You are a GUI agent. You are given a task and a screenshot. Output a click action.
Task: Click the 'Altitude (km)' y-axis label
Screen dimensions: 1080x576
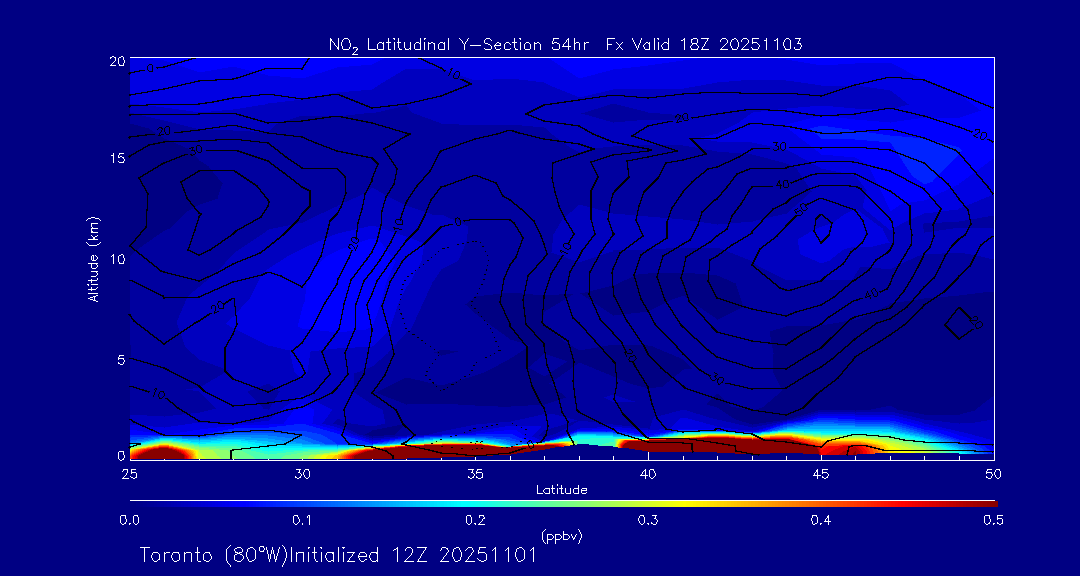(93, 259)
